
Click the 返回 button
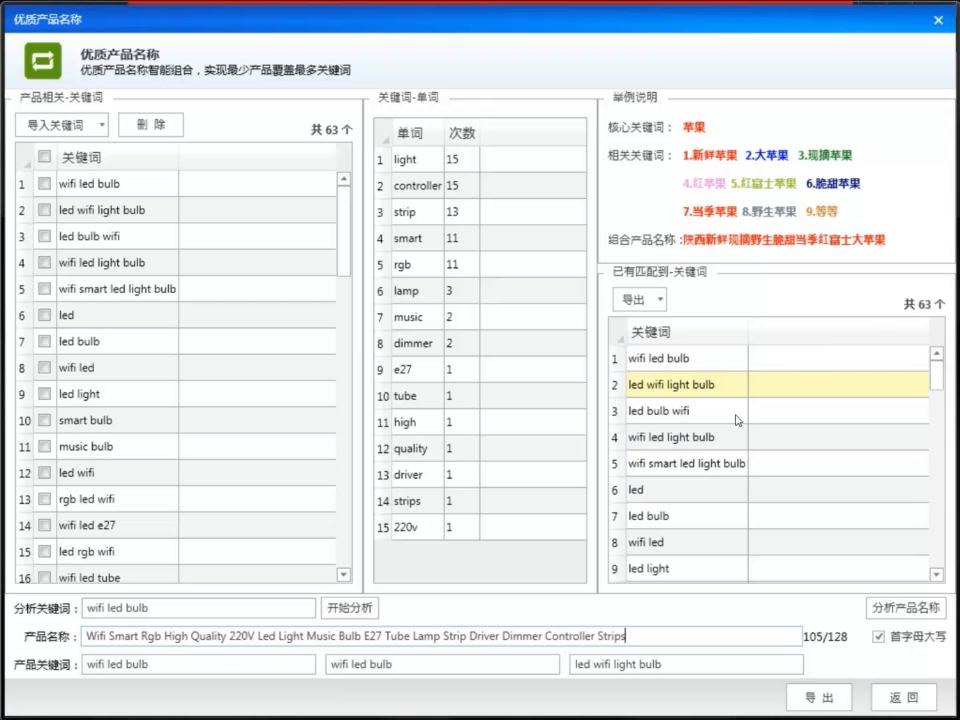904,697
